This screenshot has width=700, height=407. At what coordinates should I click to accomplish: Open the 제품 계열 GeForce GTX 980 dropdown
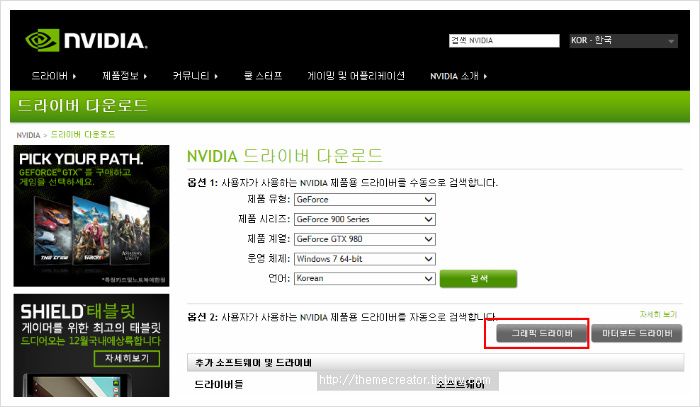click(x=364, y=239)
